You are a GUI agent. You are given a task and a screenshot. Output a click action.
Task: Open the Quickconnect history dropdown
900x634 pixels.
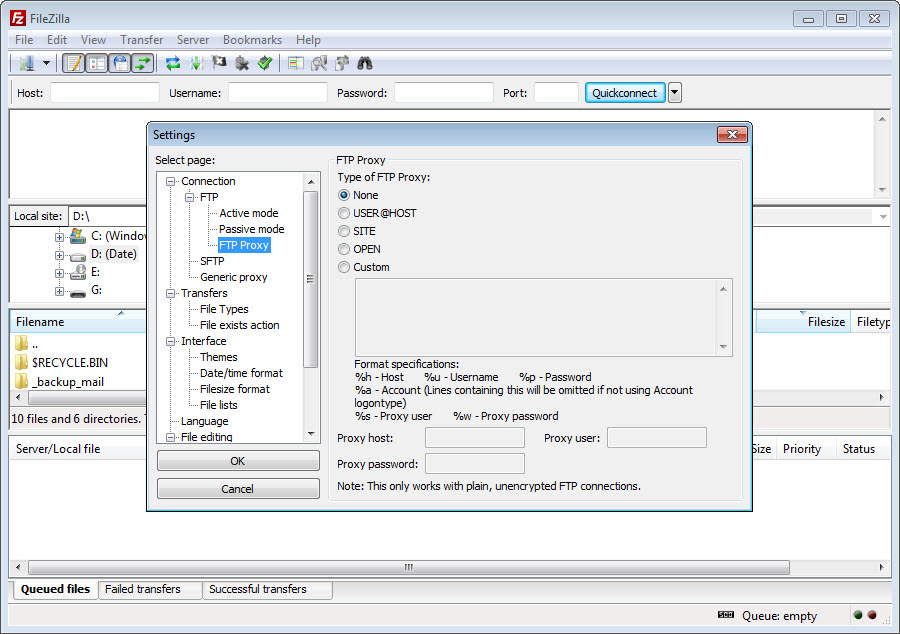click(x=675, y=92)
